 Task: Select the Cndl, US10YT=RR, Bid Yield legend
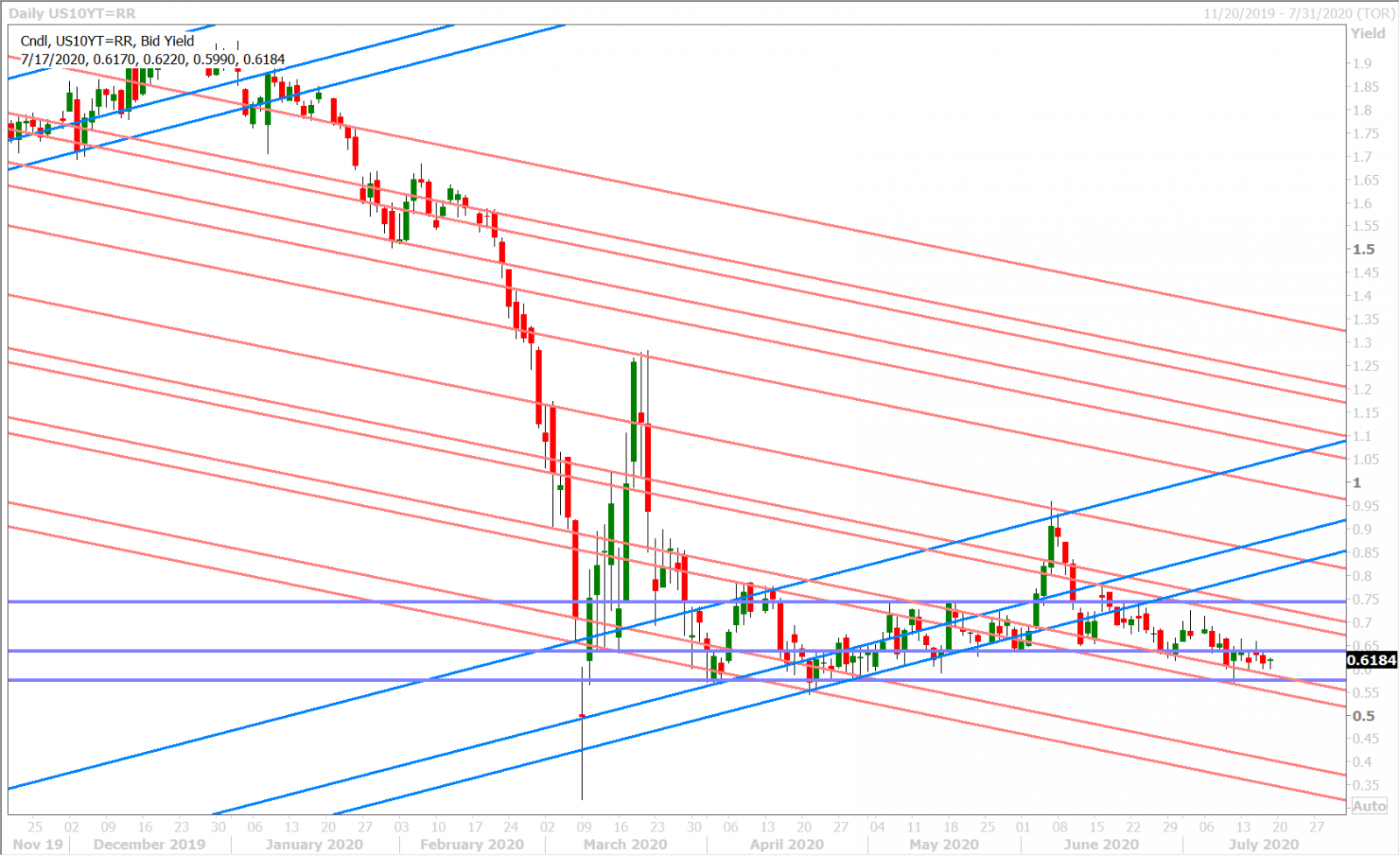tap(108, 41)
